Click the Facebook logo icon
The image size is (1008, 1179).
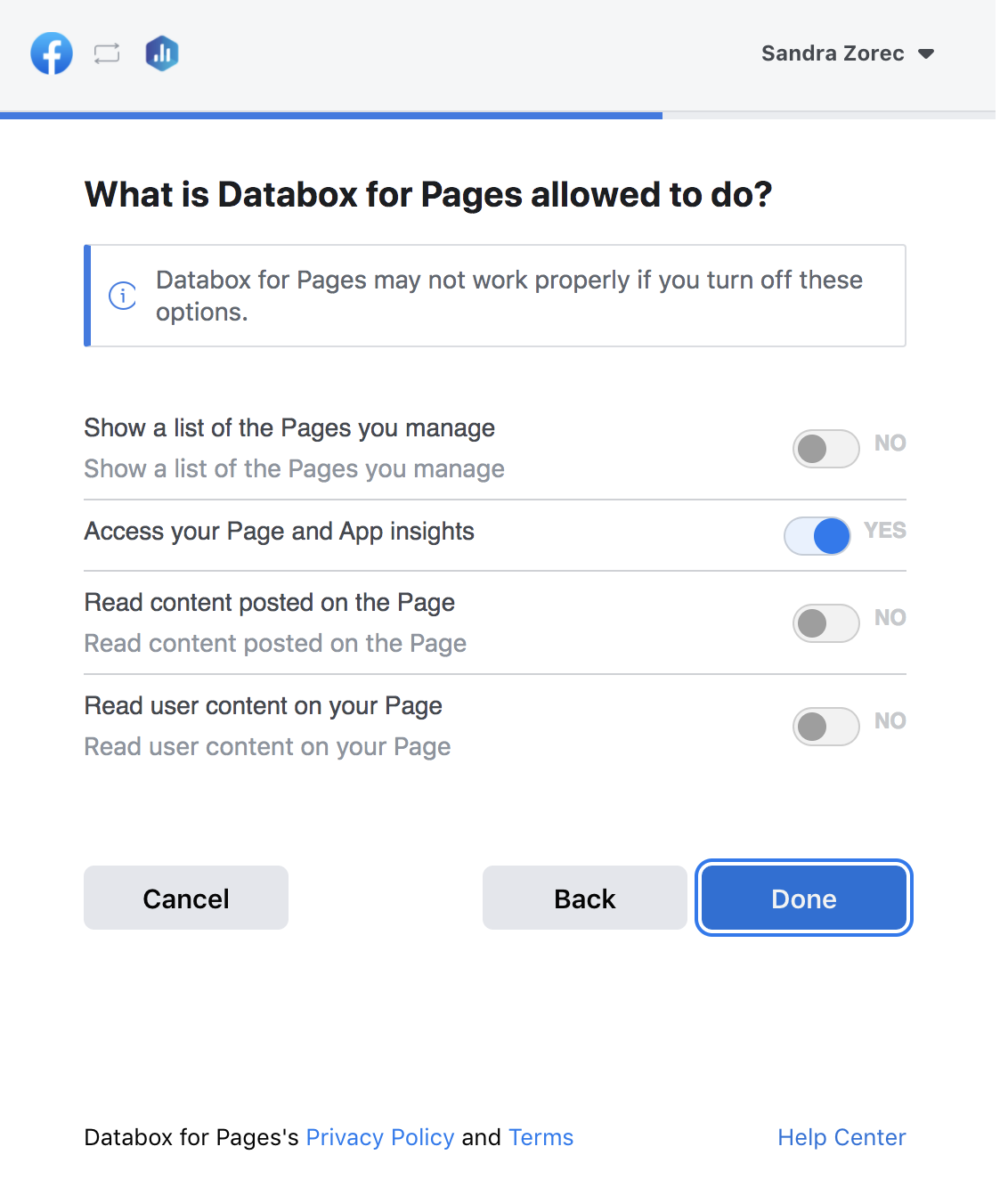pos(52,53)
